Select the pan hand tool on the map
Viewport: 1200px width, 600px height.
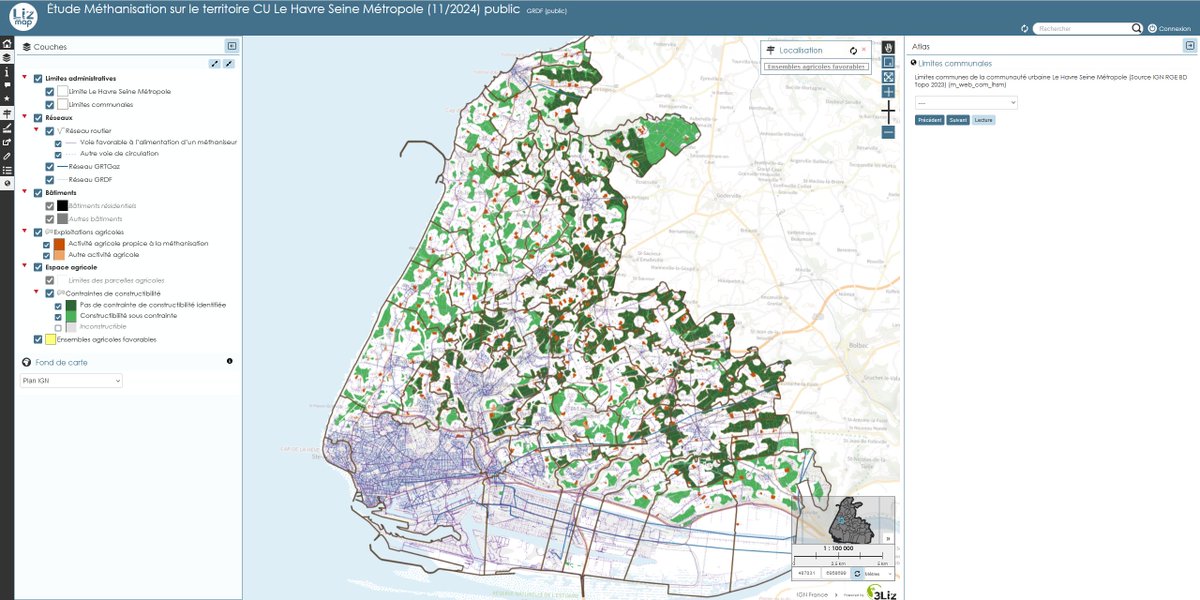click(888, 48)
